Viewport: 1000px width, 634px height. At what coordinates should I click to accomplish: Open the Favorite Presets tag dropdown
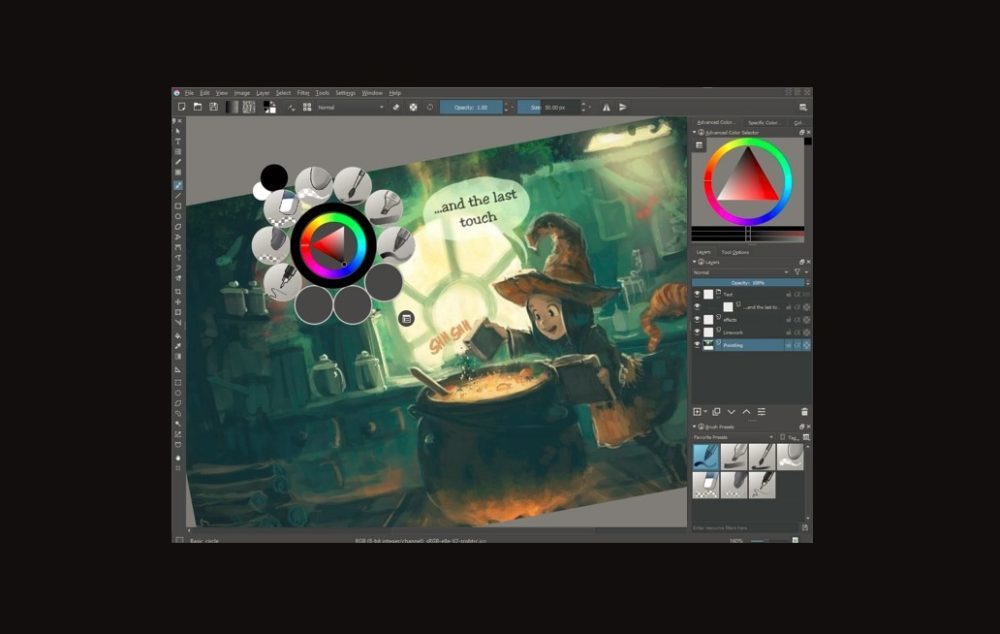[733, 437]
